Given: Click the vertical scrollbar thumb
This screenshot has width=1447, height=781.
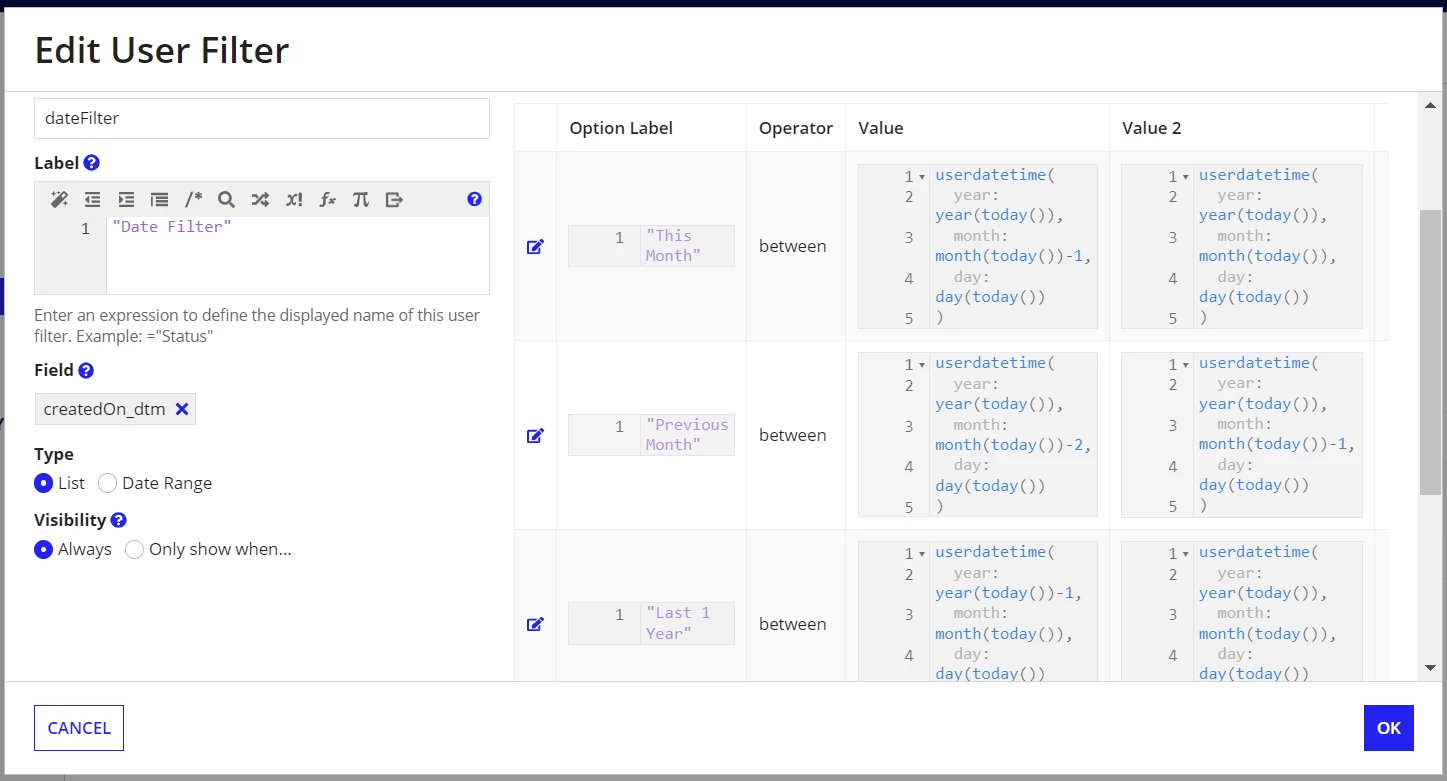Looking at the screenshot, I should tap(1430, 352).
